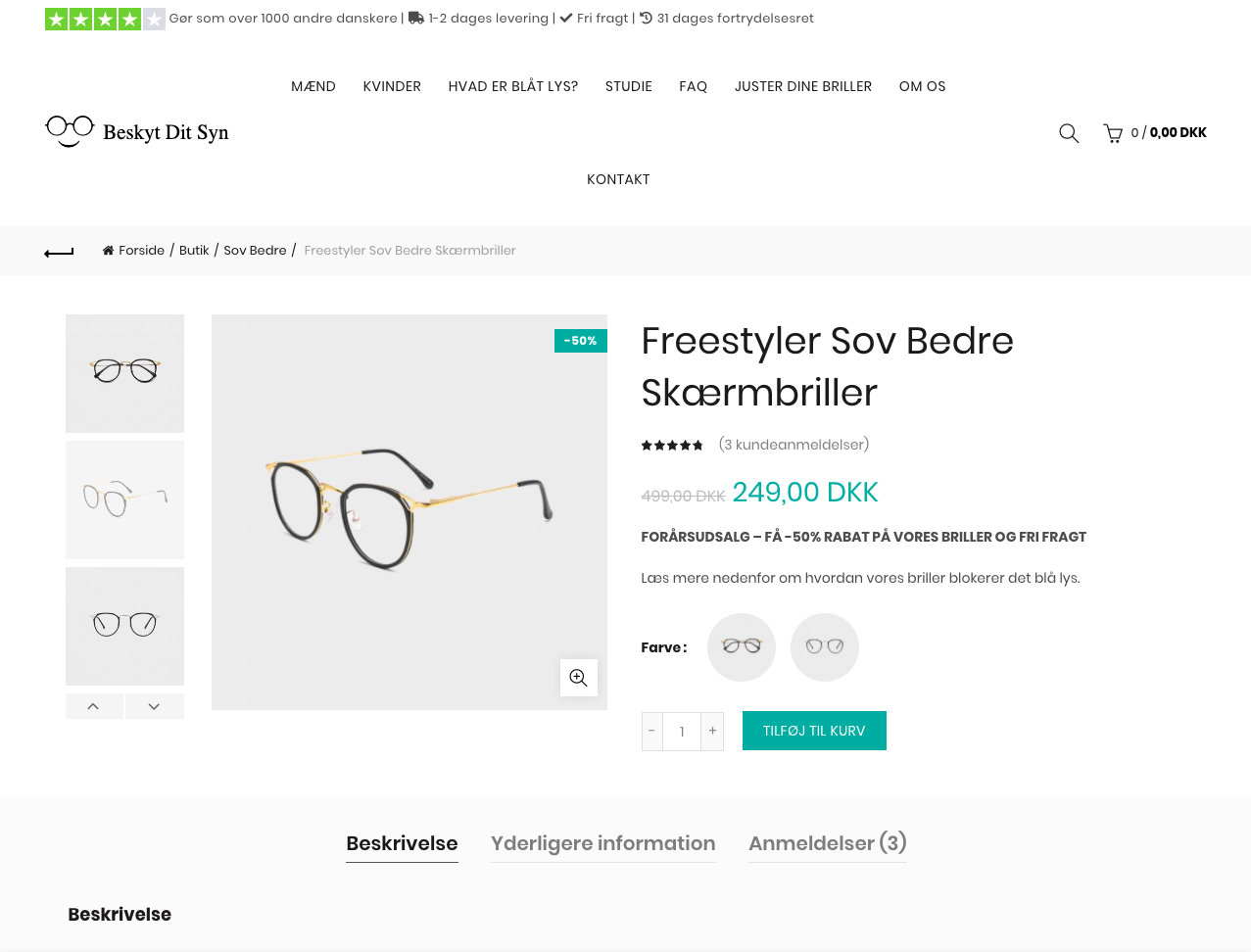Click the green Trustpilot star rating
The height and width of the screenshot is (952, 1251).
(x=105, y=19)
